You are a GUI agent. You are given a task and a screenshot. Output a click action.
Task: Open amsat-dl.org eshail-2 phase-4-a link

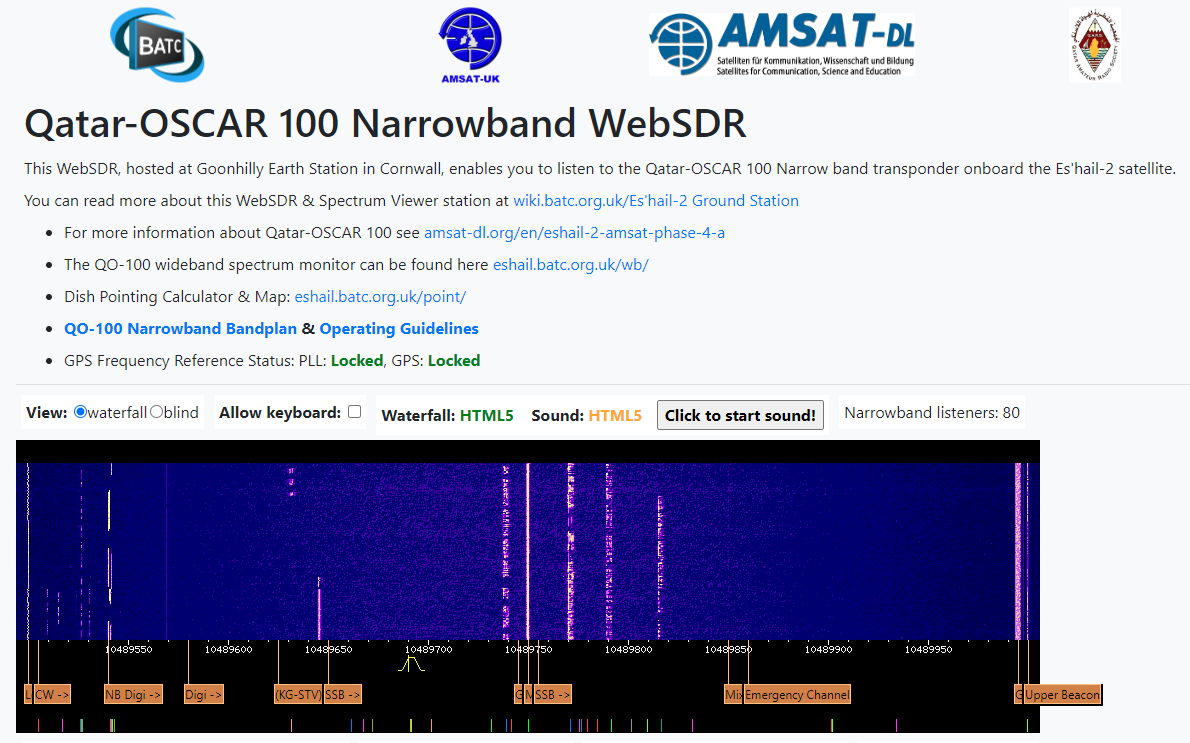coord(574,232)
